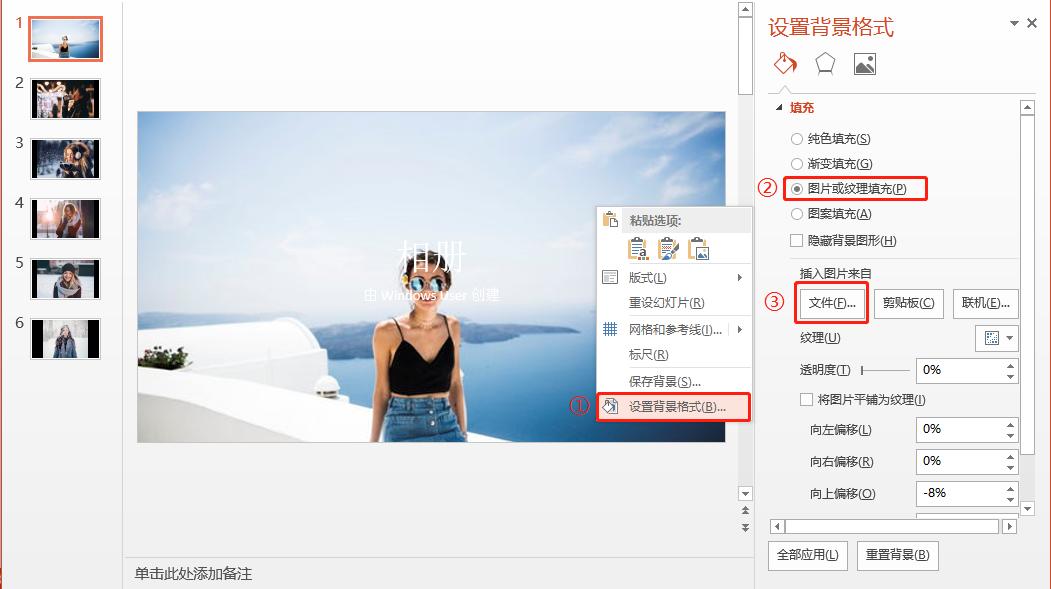Decrease 透明度 with down spinner
The height and width of the screenshot is (589, 1051).
click(x=1010, y=377)
